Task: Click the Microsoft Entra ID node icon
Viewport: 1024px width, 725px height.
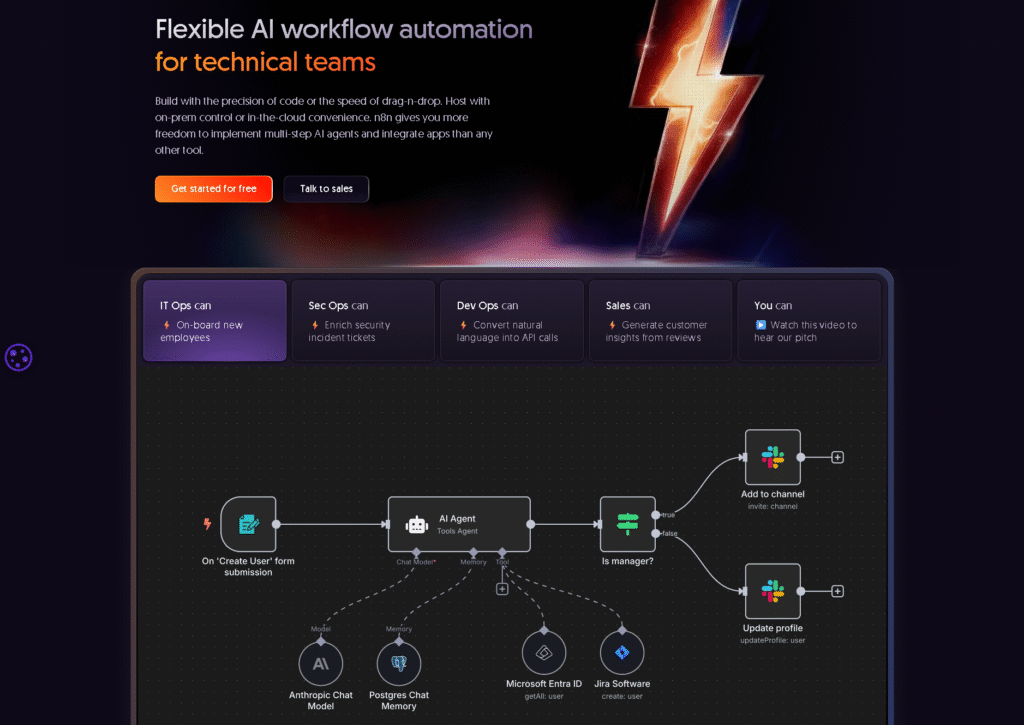Action: (x=543, y=652)
